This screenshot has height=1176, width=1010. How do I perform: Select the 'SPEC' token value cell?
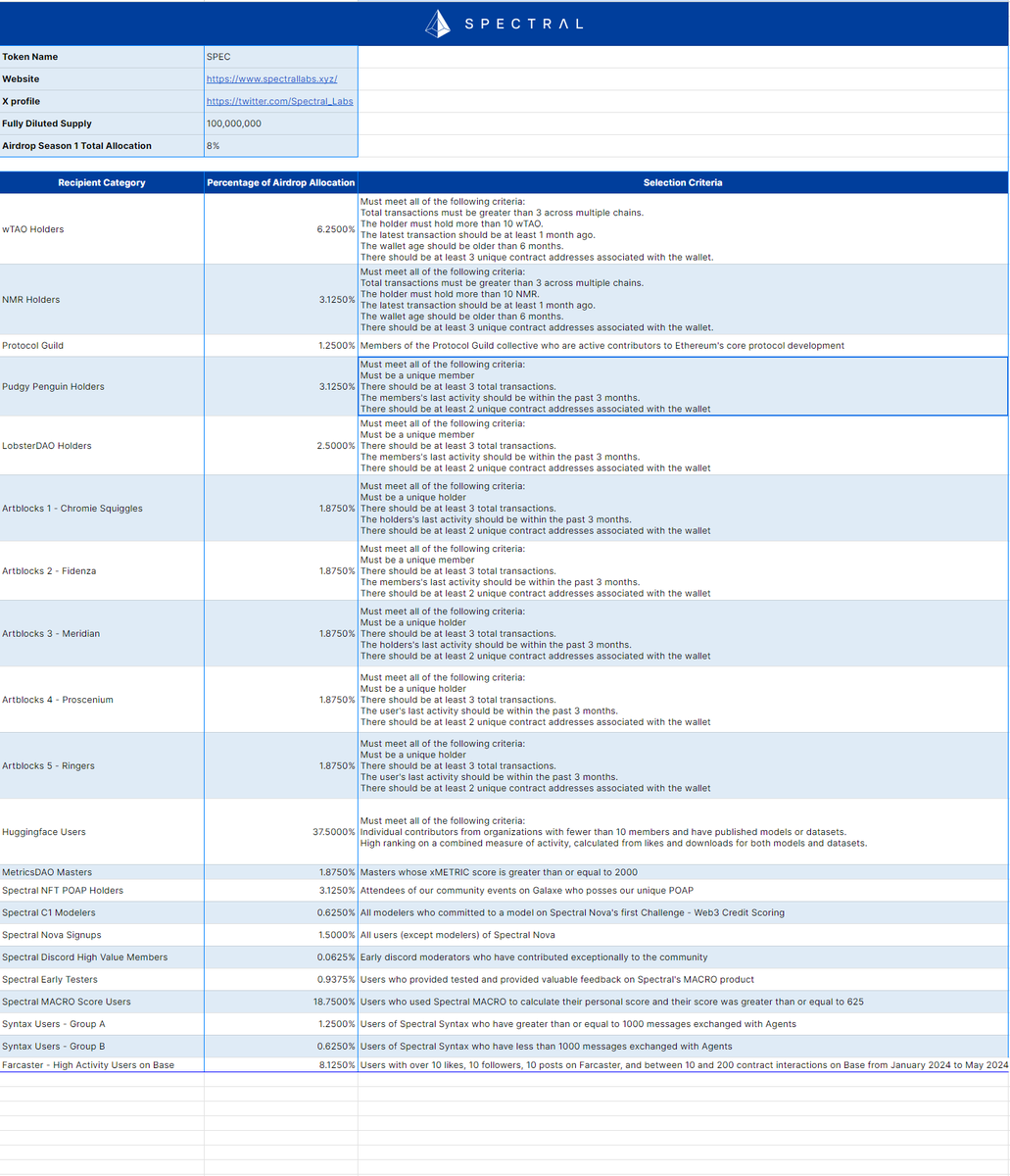click(x=281, y=57)
